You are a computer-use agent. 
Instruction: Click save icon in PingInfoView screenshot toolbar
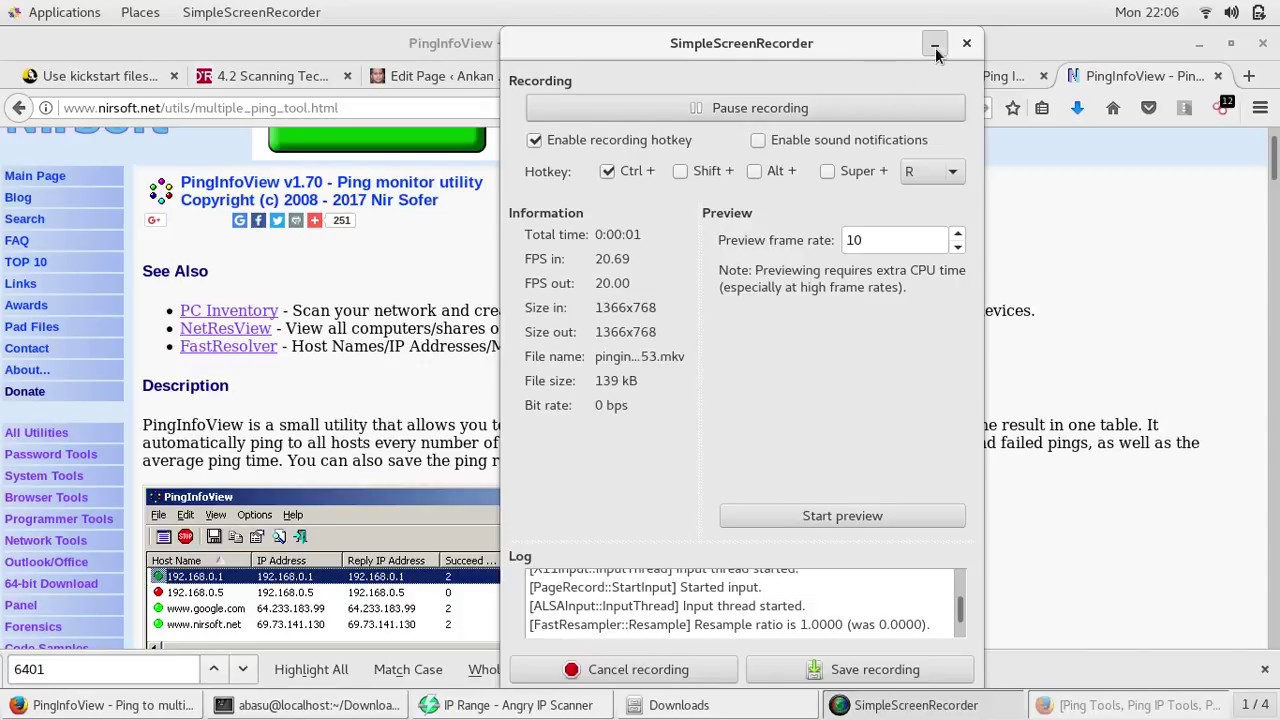click(x=214, y=537)
